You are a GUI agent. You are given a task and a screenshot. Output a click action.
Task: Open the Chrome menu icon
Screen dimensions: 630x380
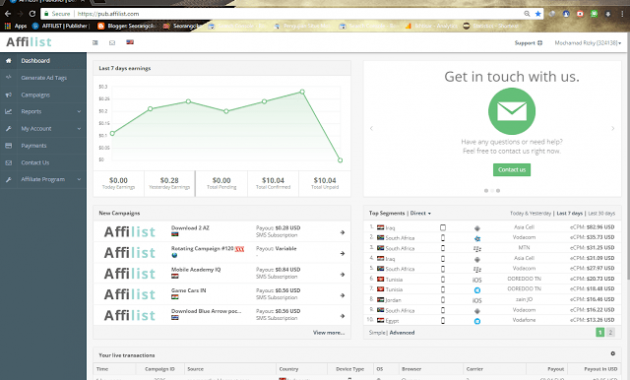point(622,14)
